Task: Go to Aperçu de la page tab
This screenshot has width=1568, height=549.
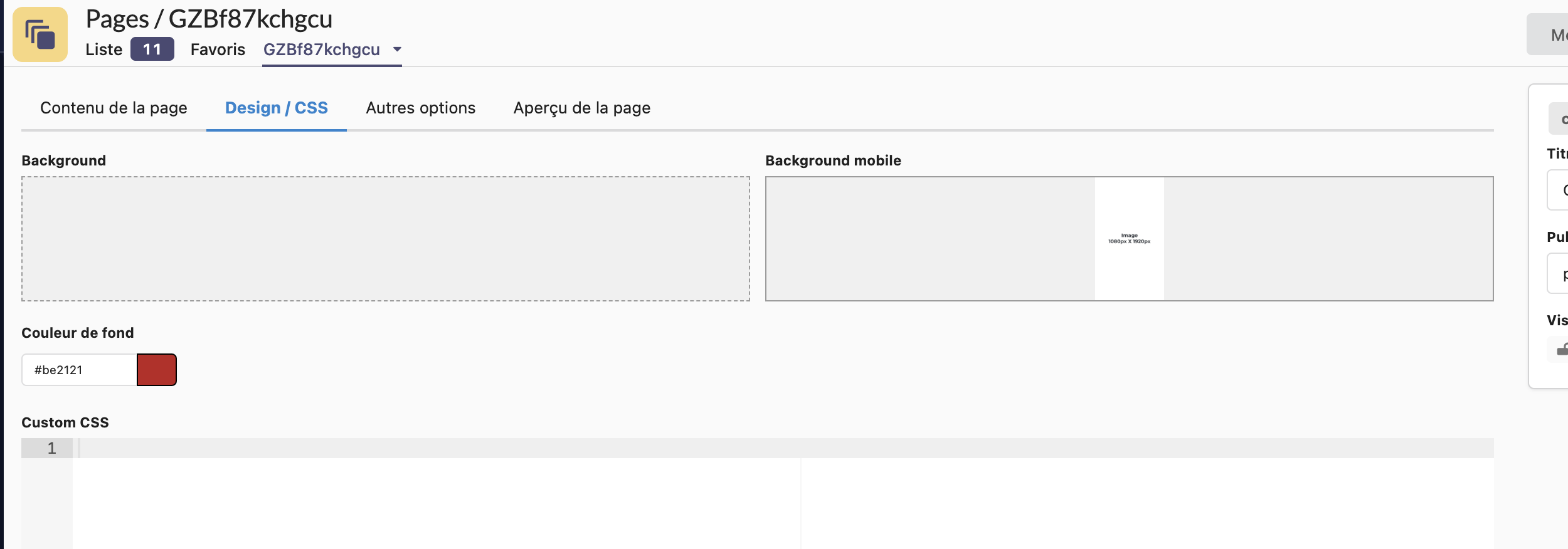Action: pyautogui.click(x=581, y=108)
